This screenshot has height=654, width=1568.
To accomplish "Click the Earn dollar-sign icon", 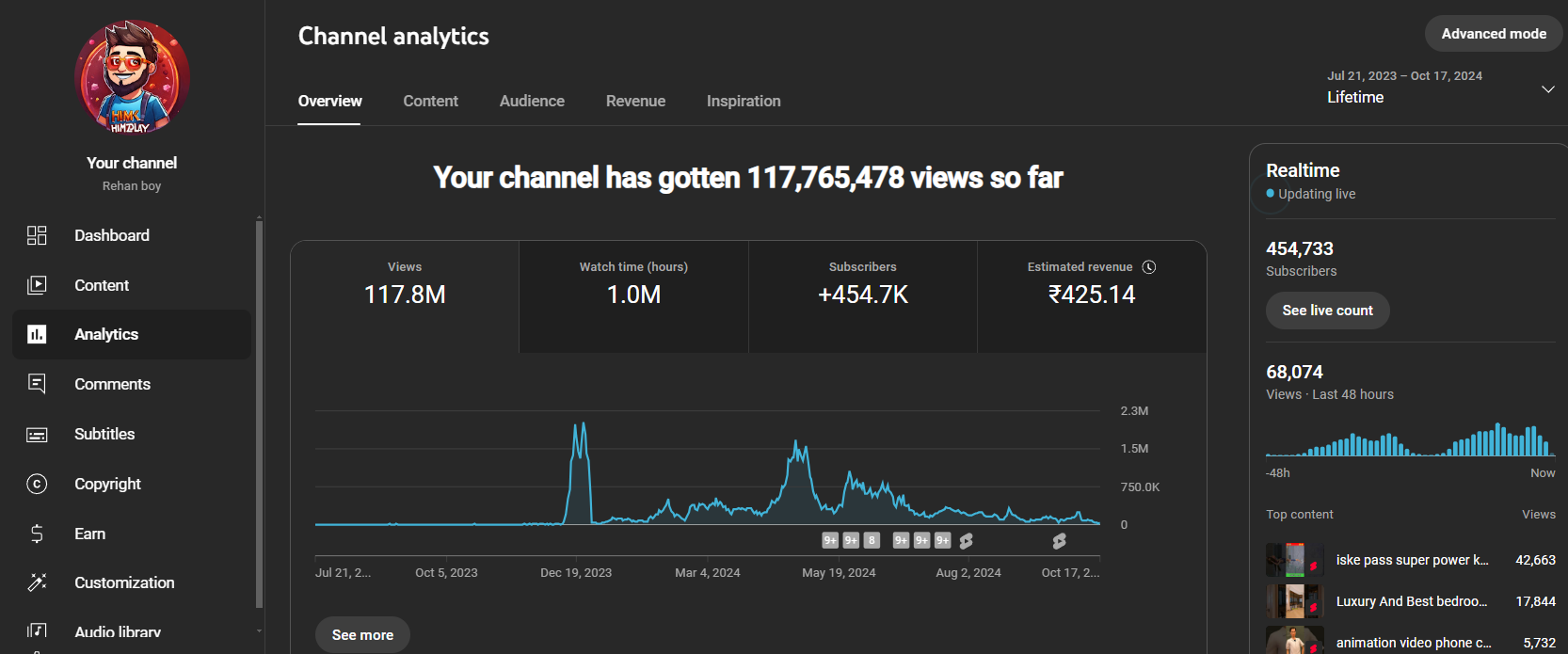I will 37,534.
